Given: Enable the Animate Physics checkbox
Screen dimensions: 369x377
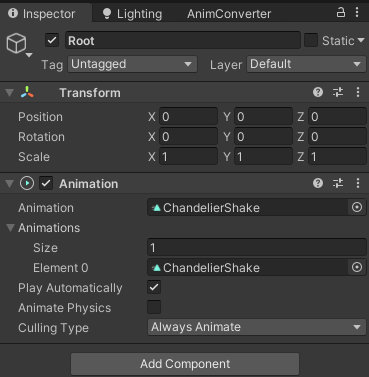Looking at the screenshot, I should click(x=154, y=307).
